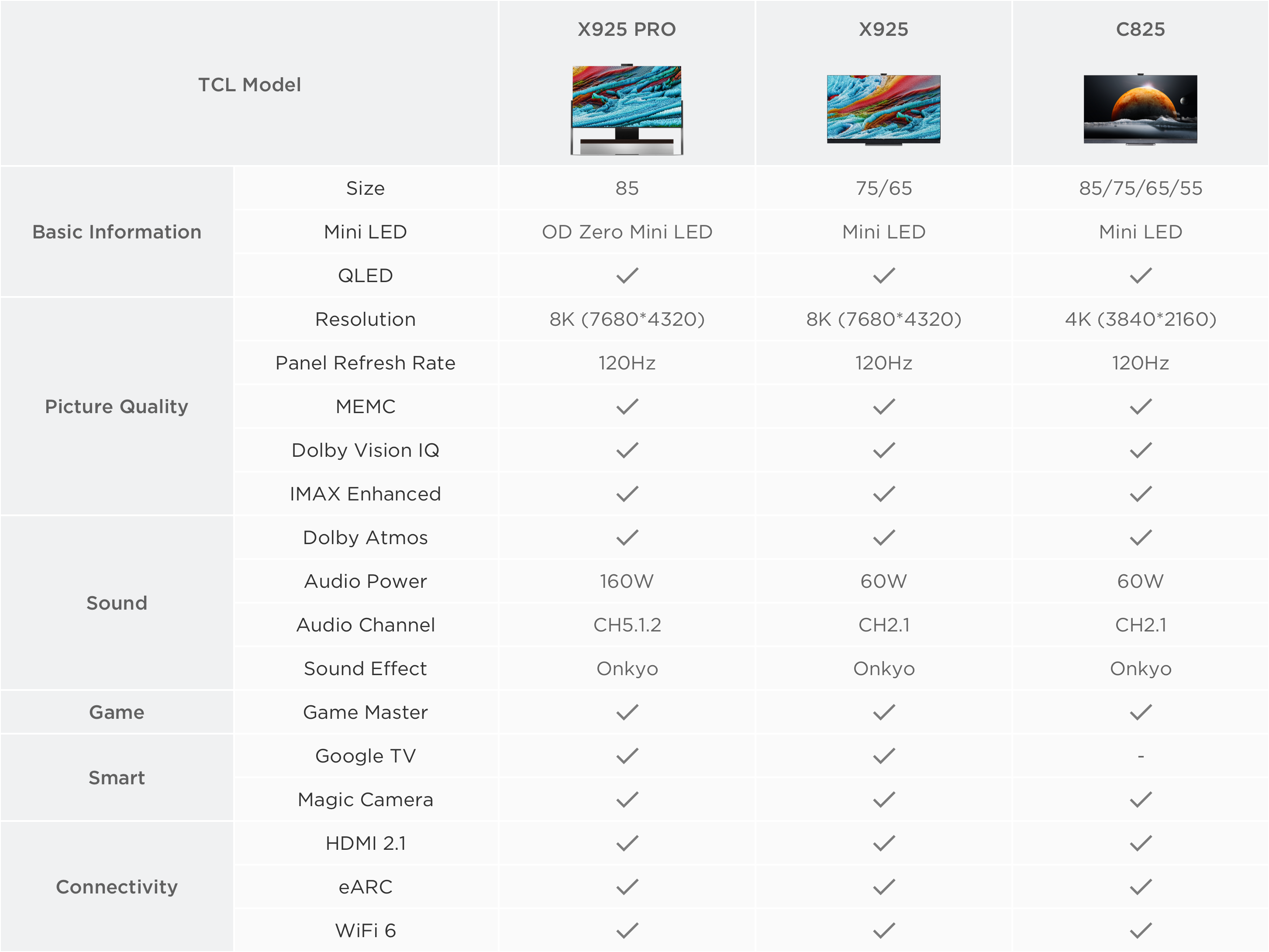Click the X925 PRO TV product image

coord(627,109)
